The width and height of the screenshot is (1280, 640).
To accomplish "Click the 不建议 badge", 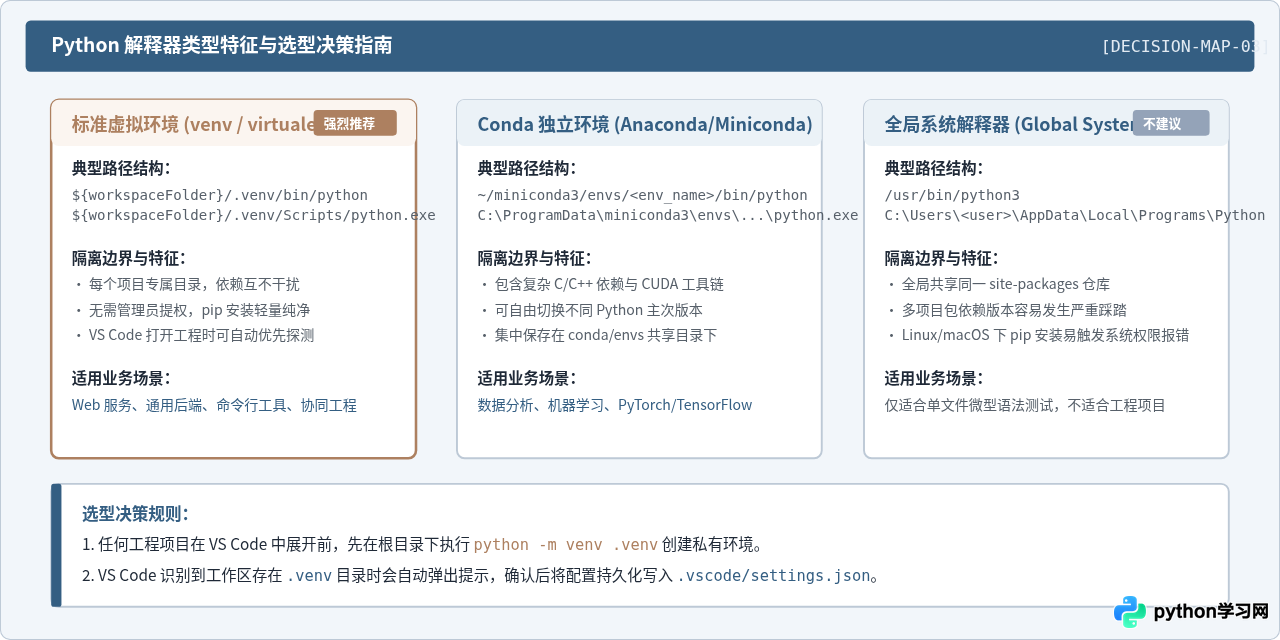I will [1170, 123].
